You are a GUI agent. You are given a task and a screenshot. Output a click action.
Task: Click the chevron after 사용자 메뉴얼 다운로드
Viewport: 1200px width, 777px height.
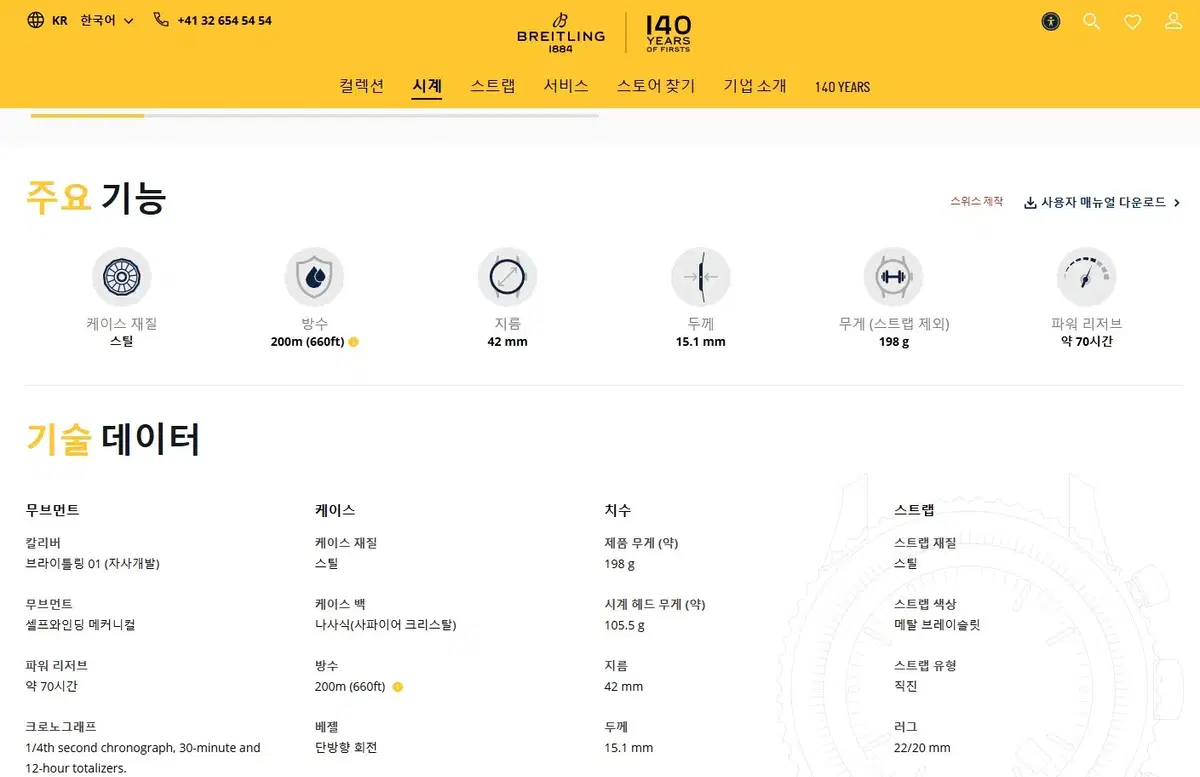tap(1177, 203)
